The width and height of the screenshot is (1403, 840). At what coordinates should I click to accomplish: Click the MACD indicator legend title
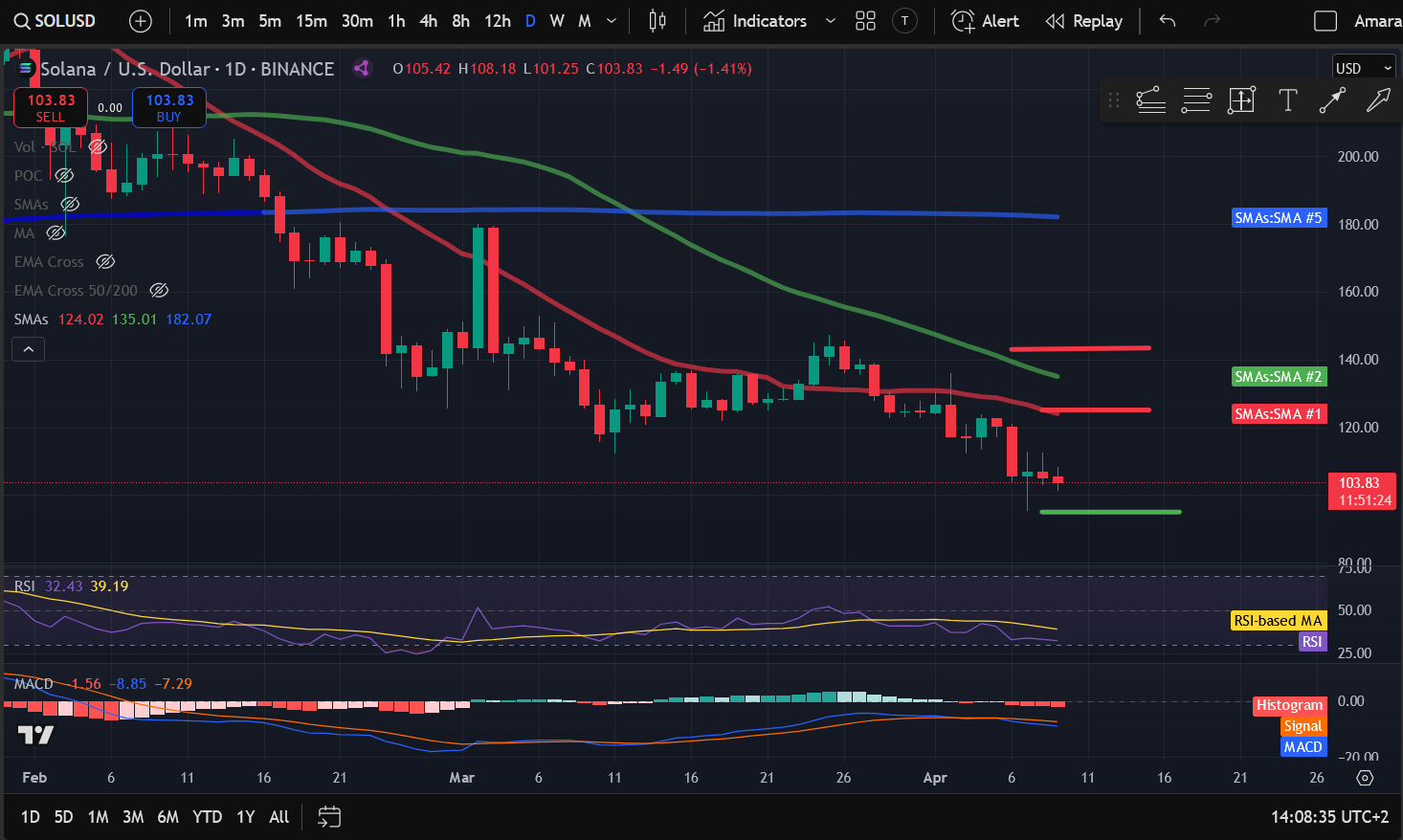34,684
